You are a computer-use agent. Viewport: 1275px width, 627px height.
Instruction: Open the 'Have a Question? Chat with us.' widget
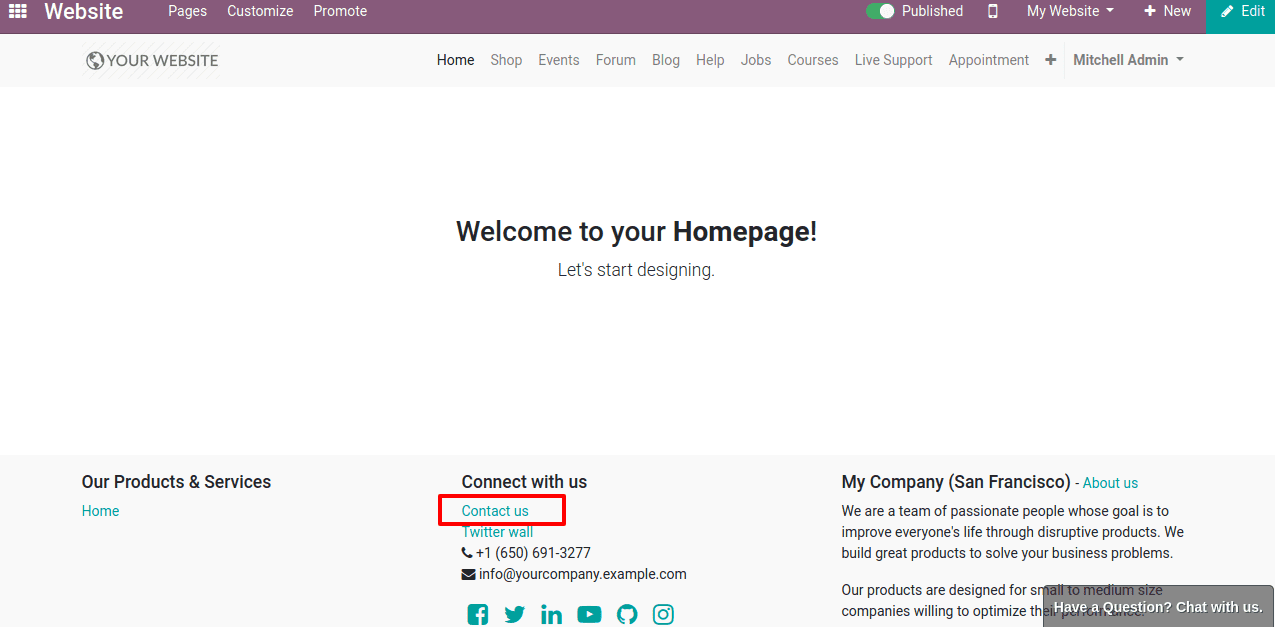pos(1158,607)
